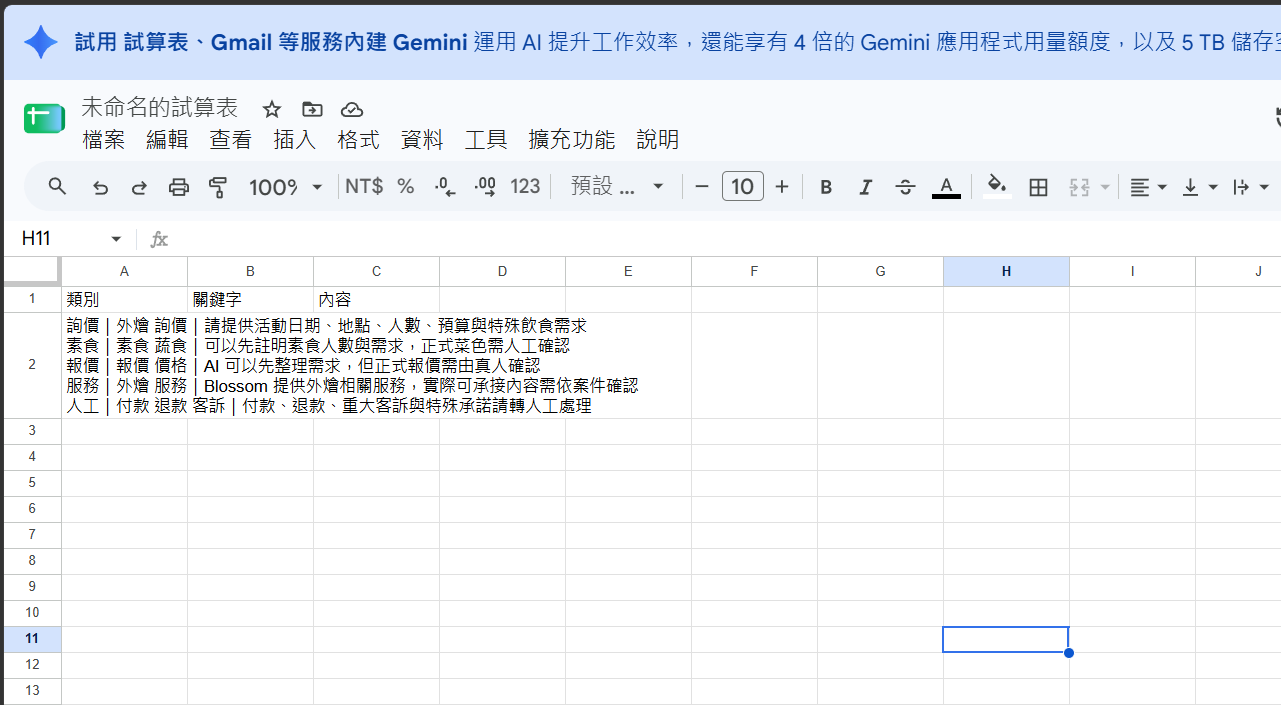This screenshot has width=1281, height=705.
Task: Select cell C1 containing 內容
Action: pyautogui.click(x=376, y=299)
